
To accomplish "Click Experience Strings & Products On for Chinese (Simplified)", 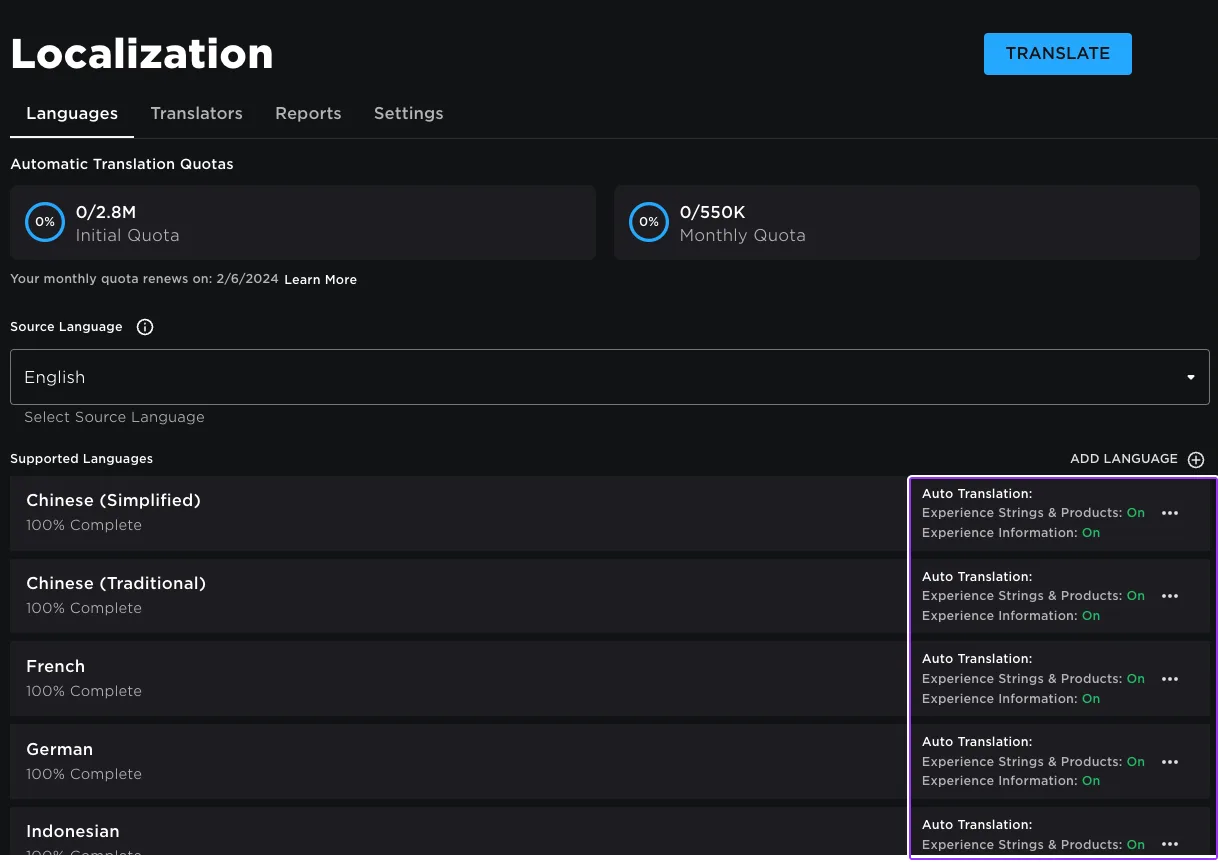I will pyautogui.click(x=1033, y=513).
